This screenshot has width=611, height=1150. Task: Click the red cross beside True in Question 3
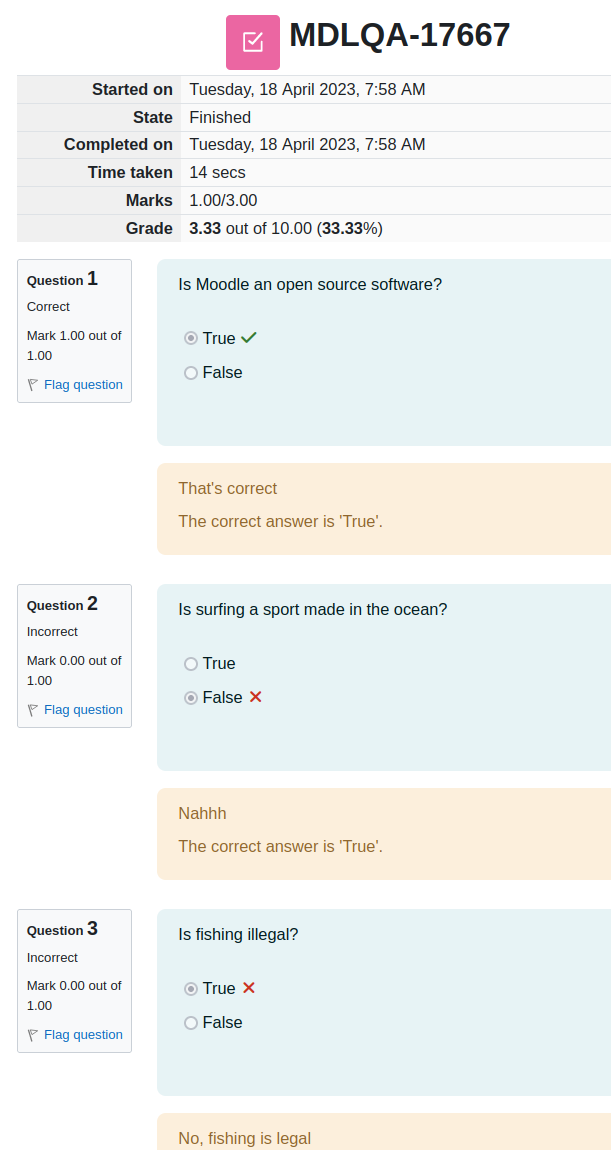click(x=249, y=988)
